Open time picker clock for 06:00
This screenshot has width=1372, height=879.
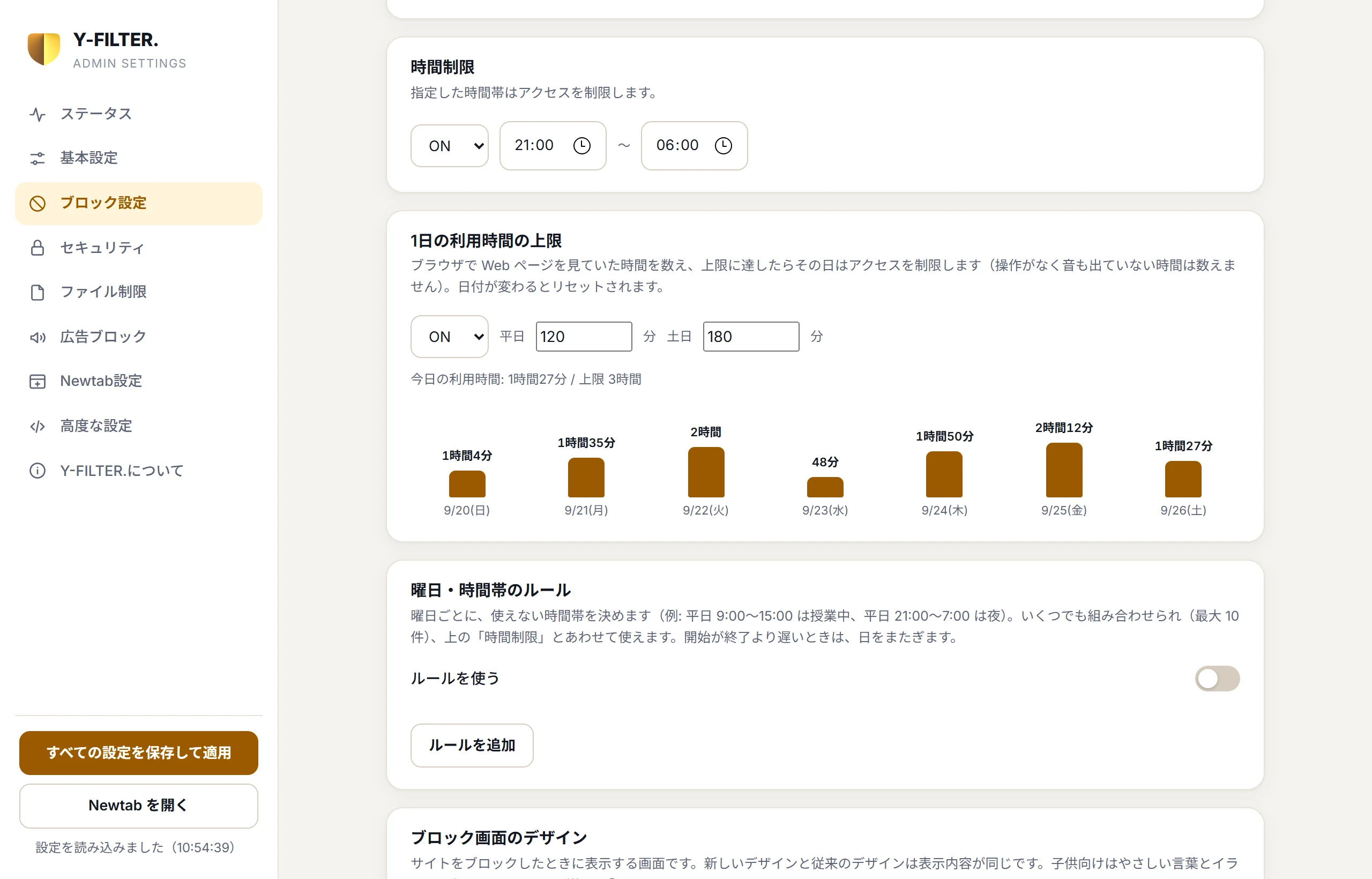(723, 146)
